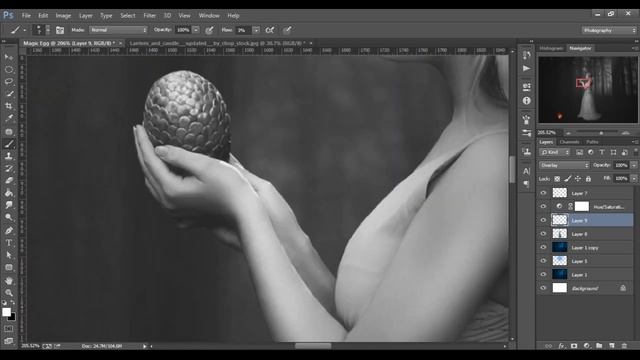The height and width of the screenshot is (360, 640).
Task: Toggle lock all padlock
Action: [588, 179]
